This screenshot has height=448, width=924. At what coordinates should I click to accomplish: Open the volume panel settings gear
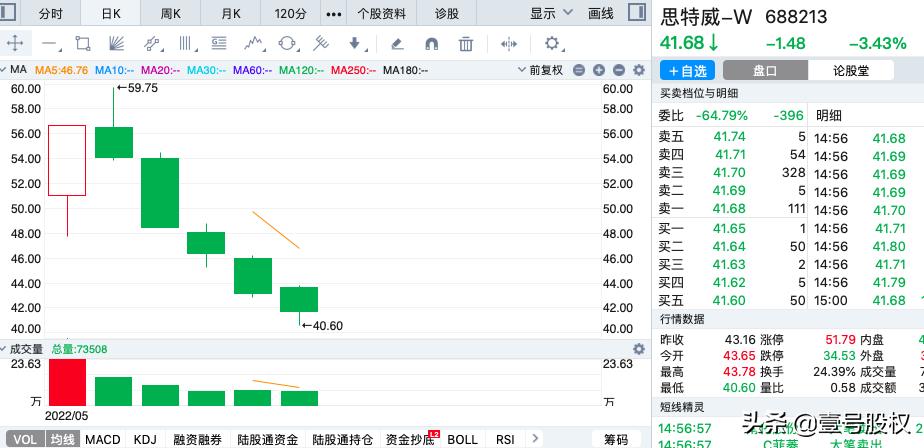tap(638, 349)
